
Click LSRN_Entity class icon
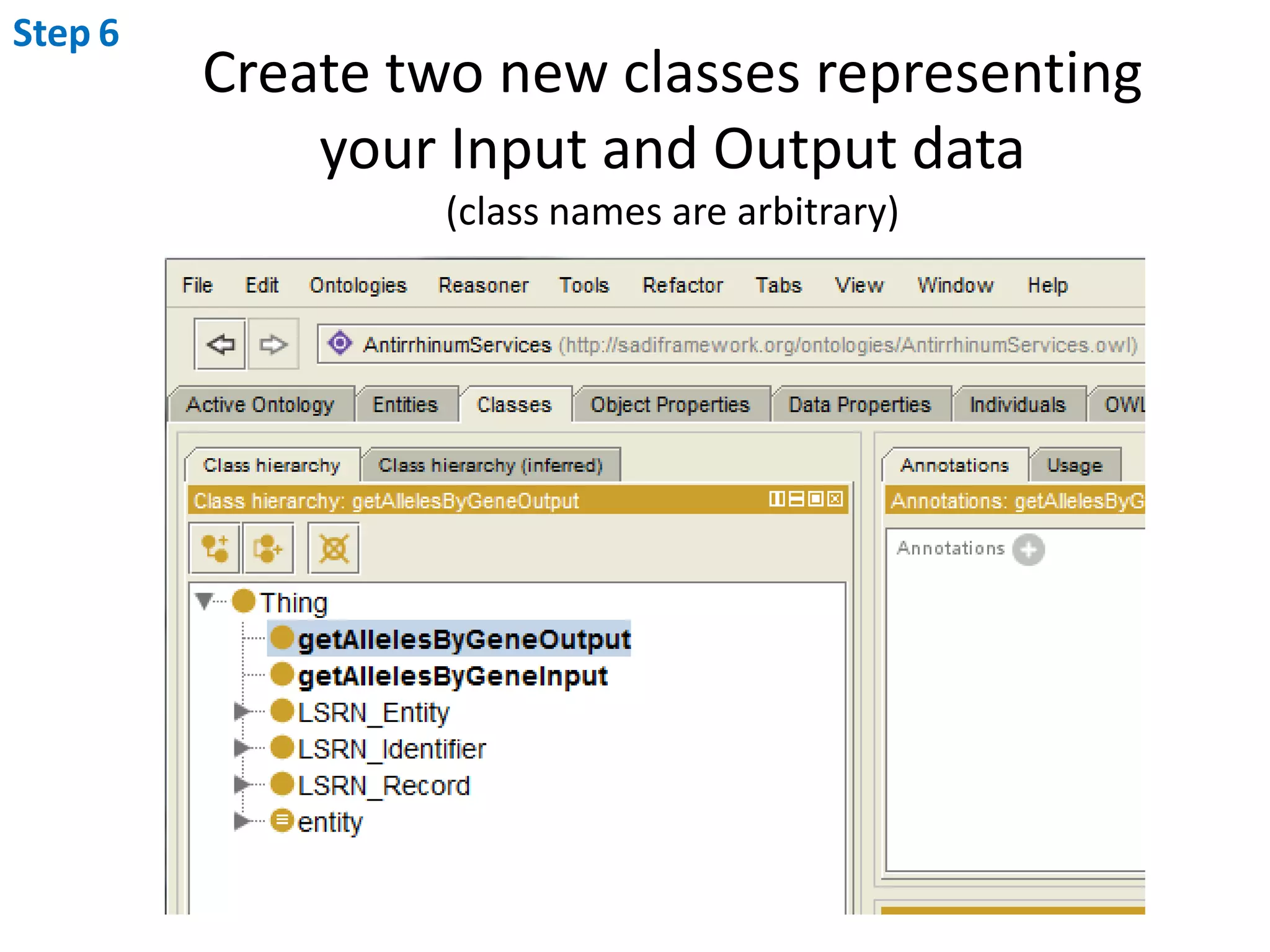(282, 711)
